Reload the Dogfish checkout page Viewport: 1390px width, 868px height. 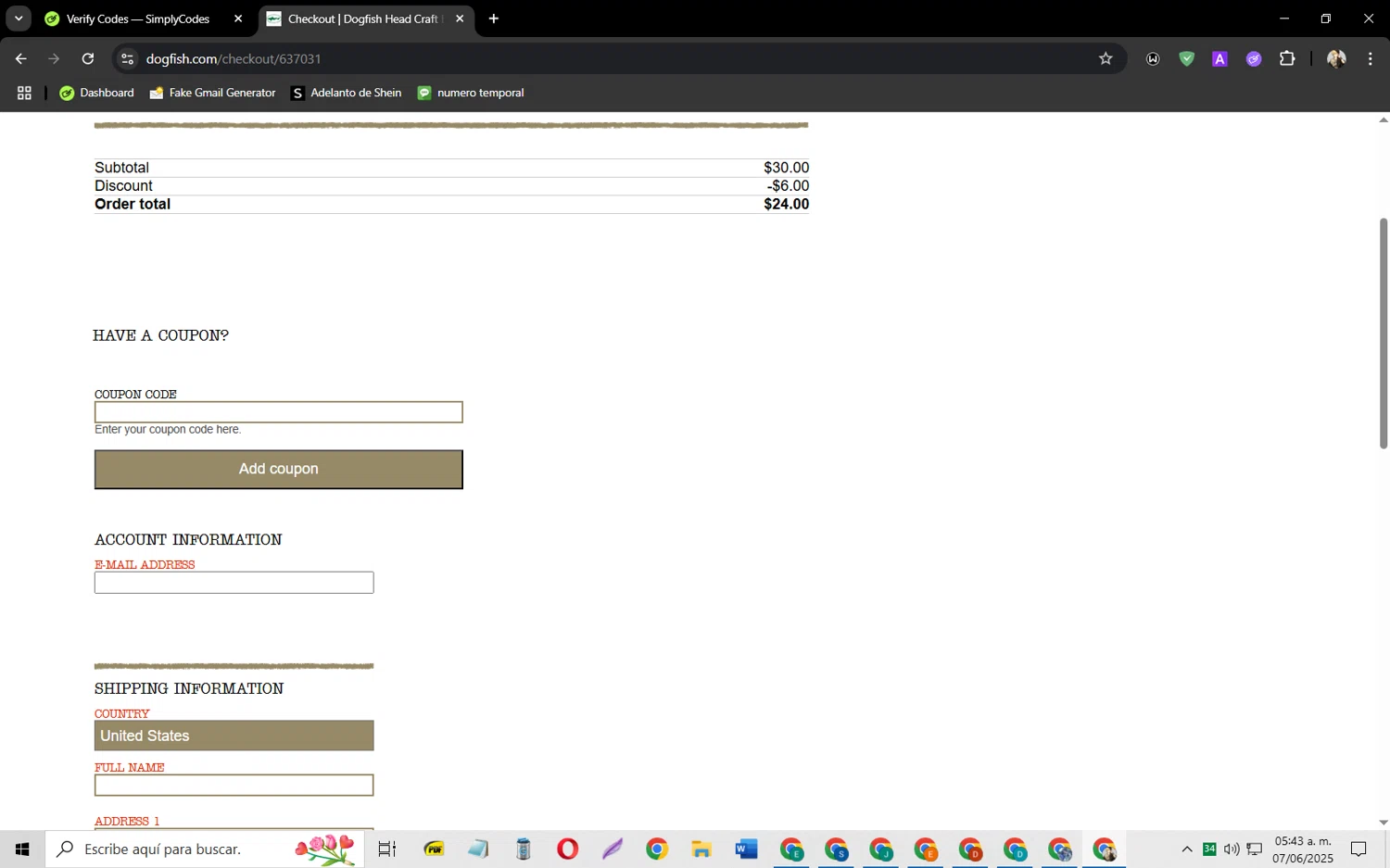(x=88, y=58)
